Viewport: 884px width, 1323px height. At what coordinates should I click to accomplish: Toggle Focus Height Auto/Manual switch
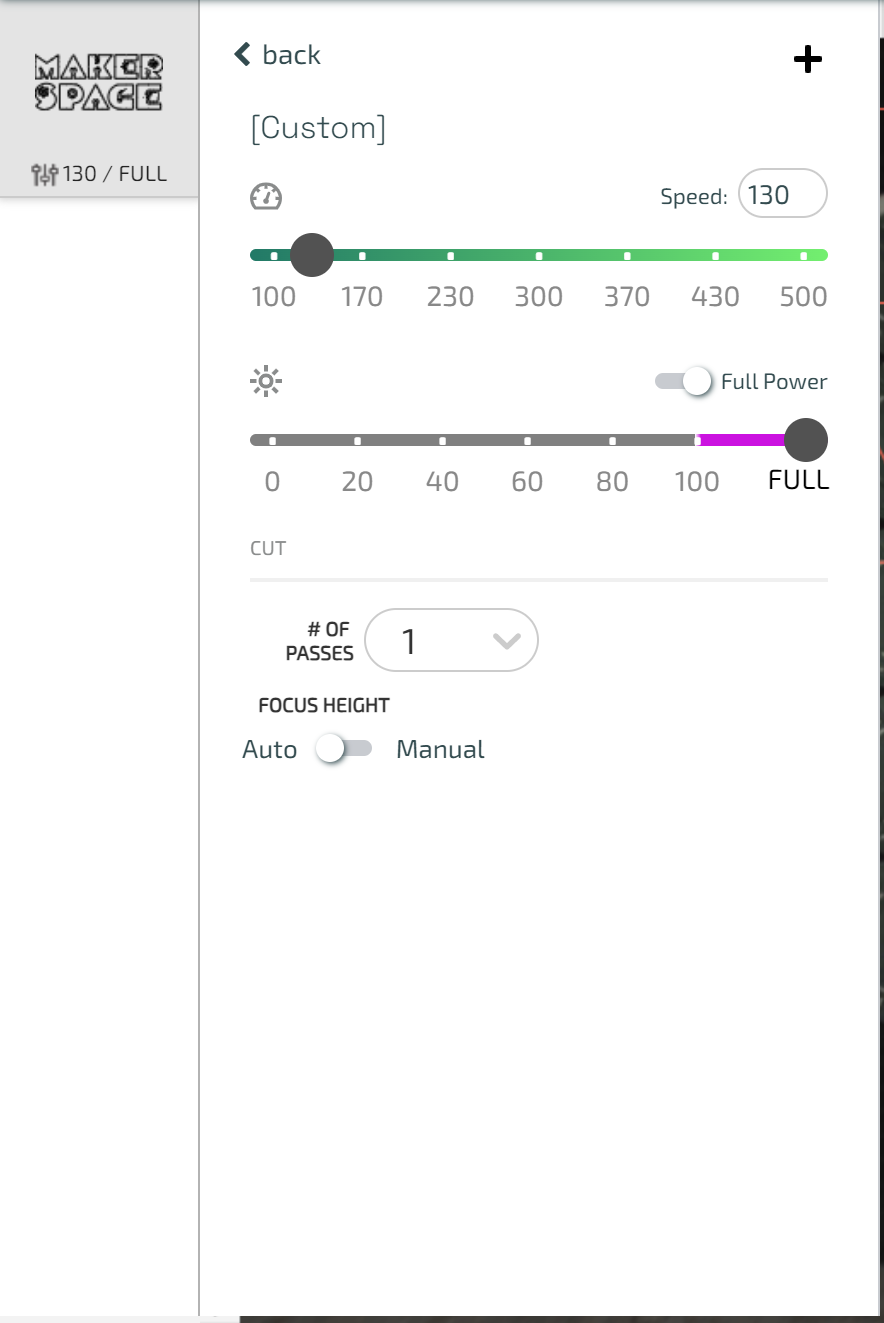click(343, 749)
